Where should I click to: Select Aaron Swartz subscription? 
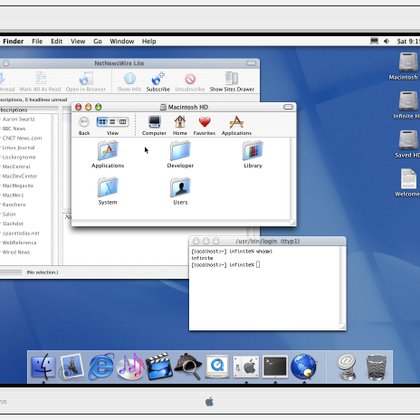coord(19,119)
